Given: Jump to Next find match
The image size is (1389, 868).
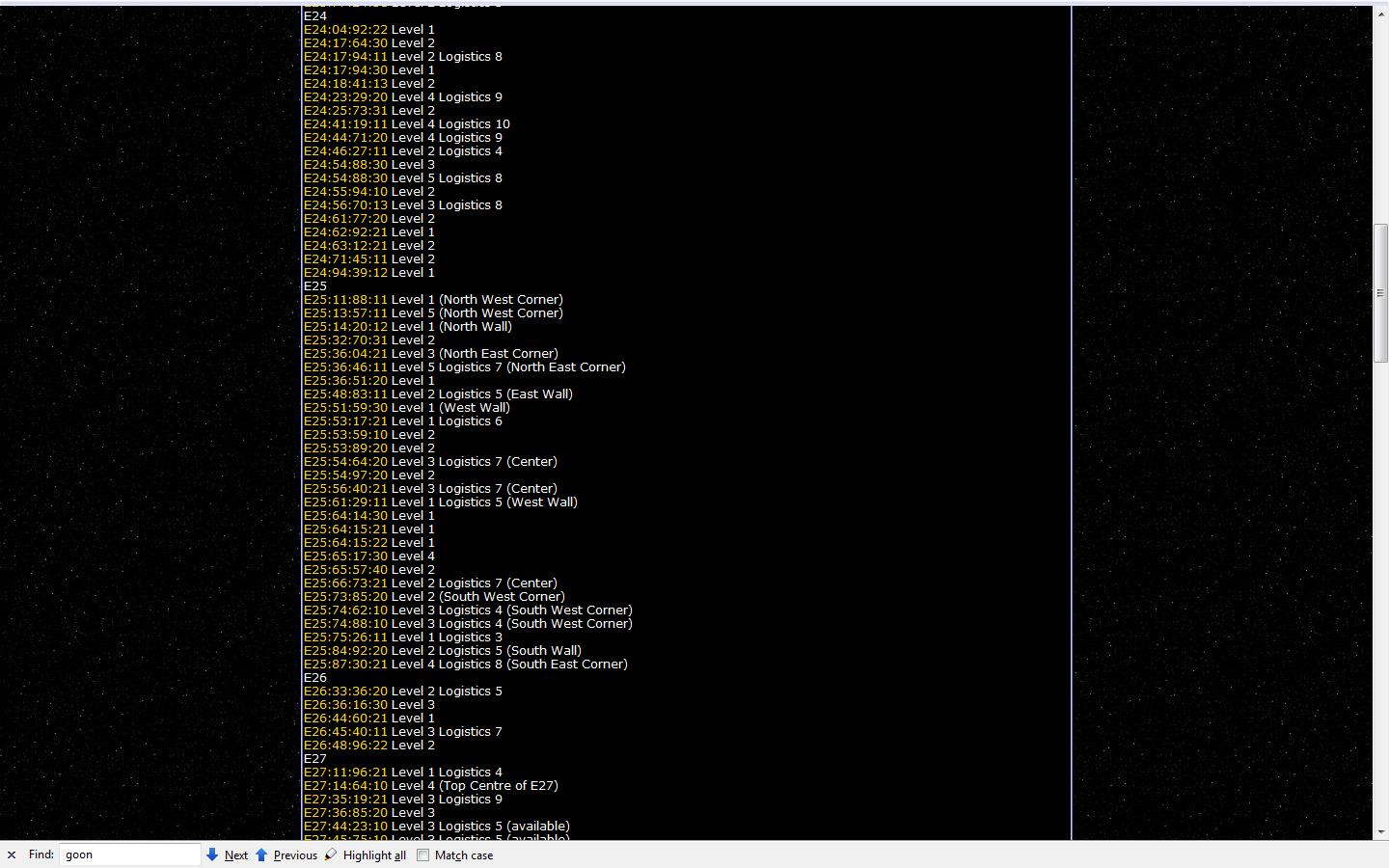Looking at the screenshot, I should tap(227, 854).
